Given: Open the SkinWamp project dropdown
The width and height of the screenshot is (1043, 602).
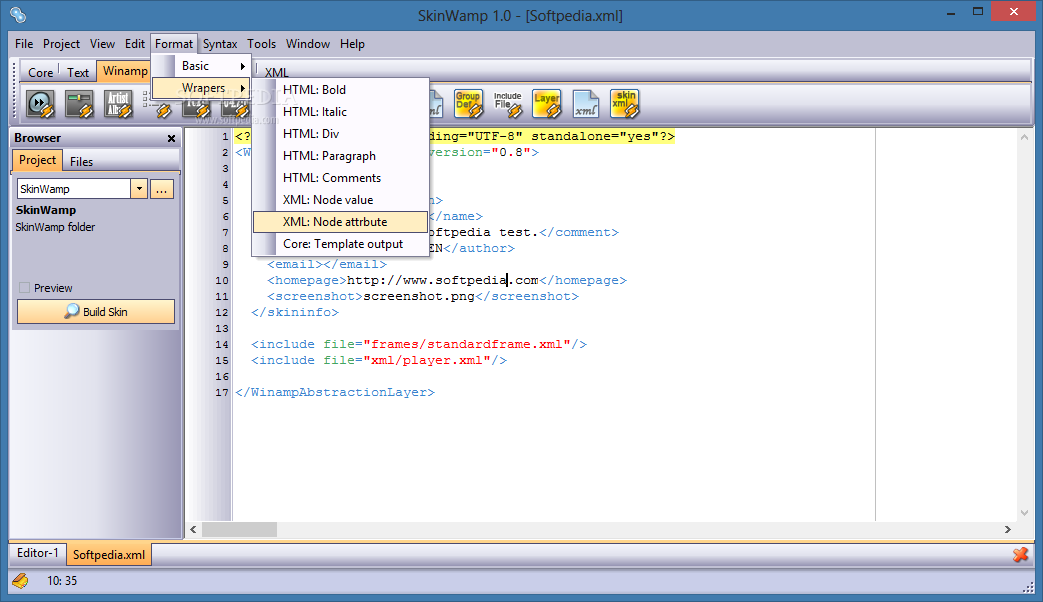Looking at the screenshot, I should [139, 189].
